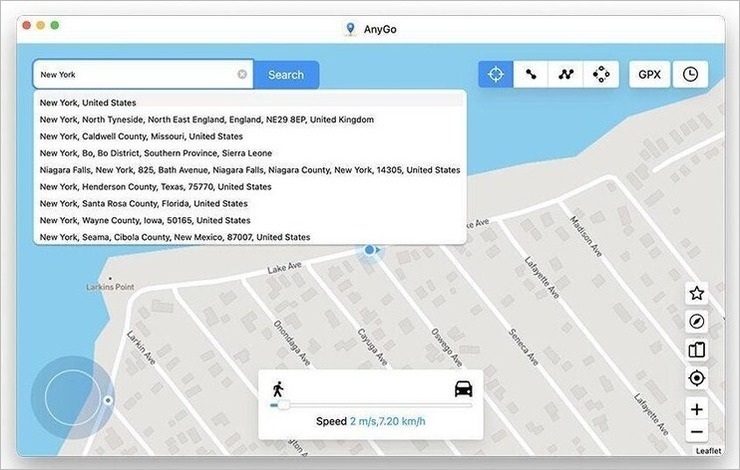Viewport: 740px width, 470px height.
Task: Pick the multi-spot route mode icon
Action: pos(566,74)
